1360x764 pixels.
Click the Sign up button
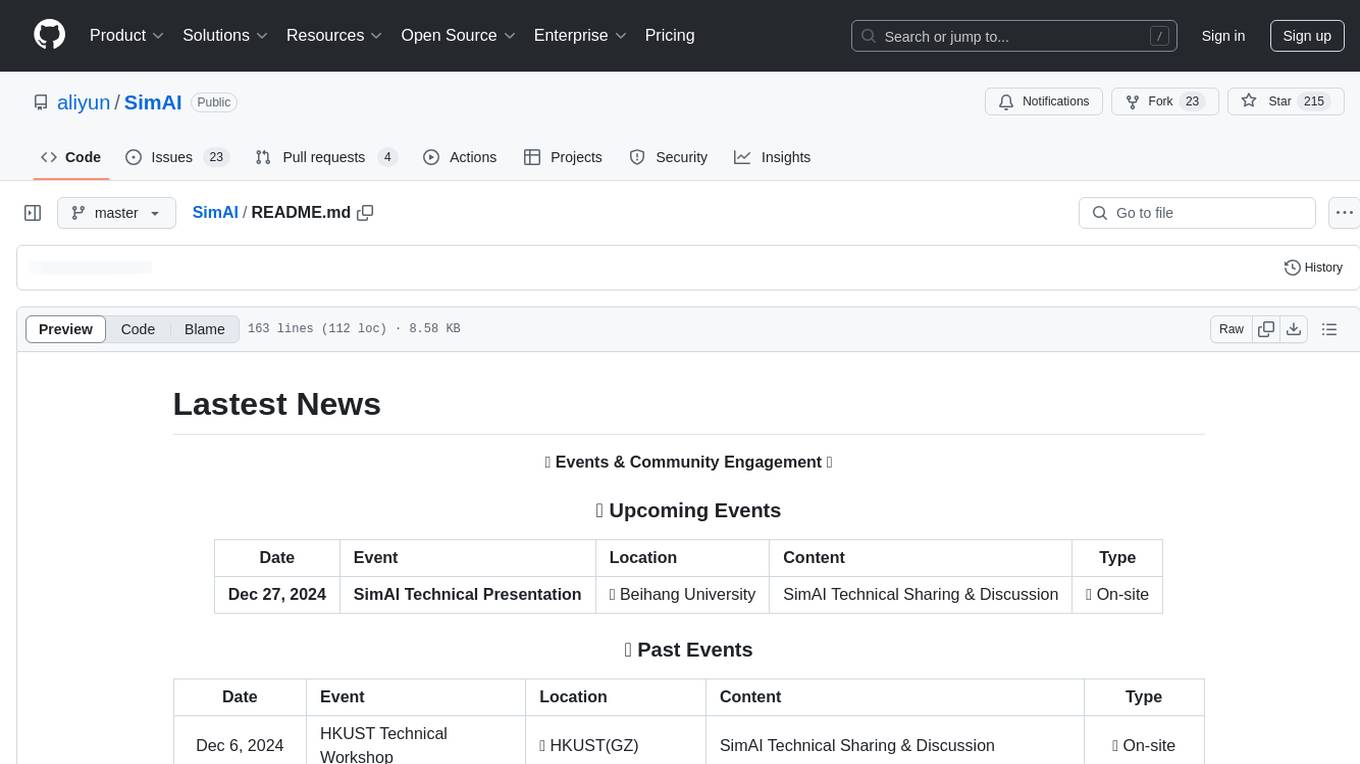click(1307, 36)
